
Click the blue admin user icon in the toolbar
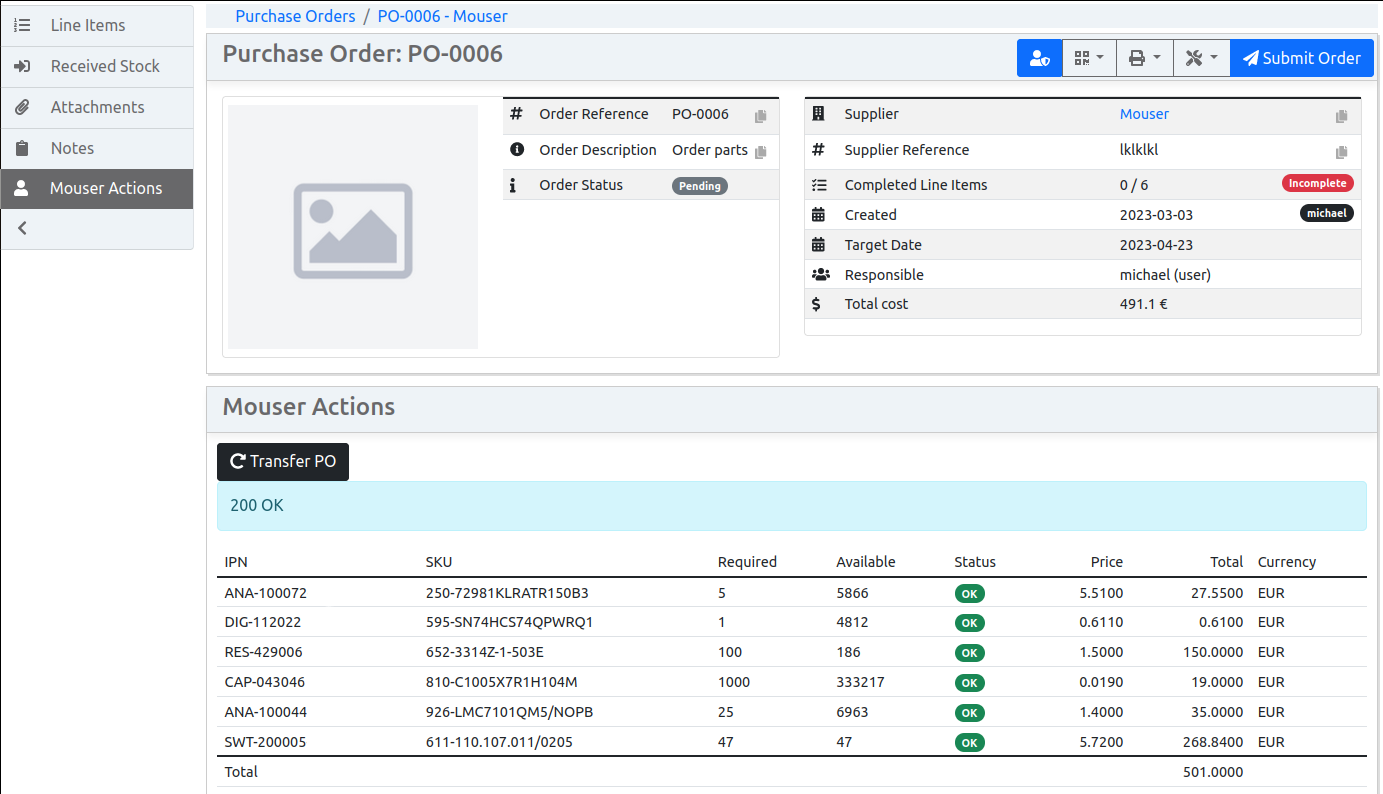[x=1039, y=58]
